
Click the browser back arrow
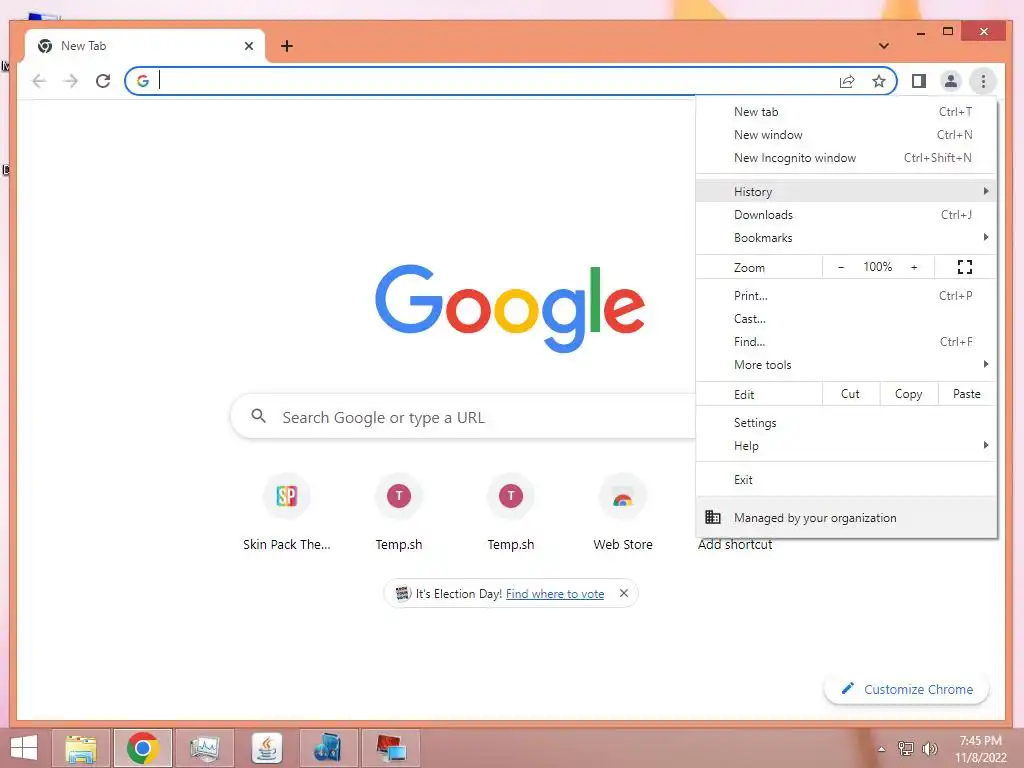pyautogui.click(x=39, y=81)
